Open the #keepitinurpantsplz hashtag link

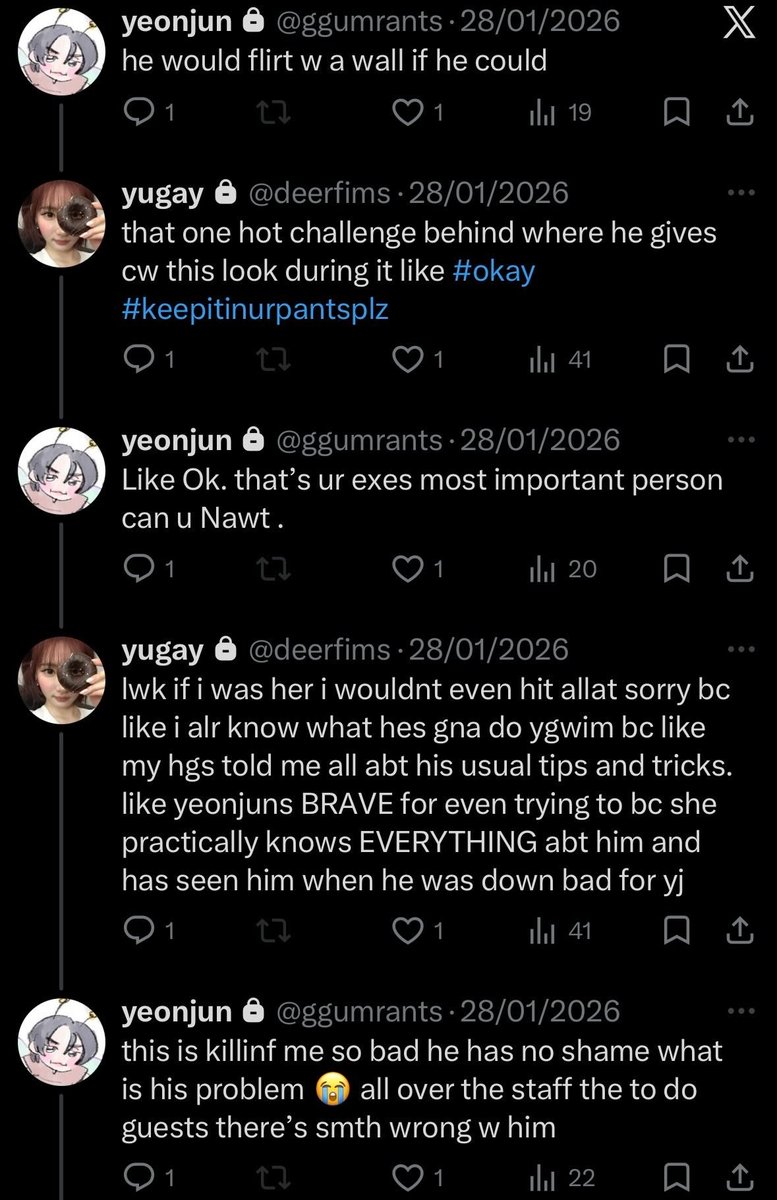tap(255, 309)
